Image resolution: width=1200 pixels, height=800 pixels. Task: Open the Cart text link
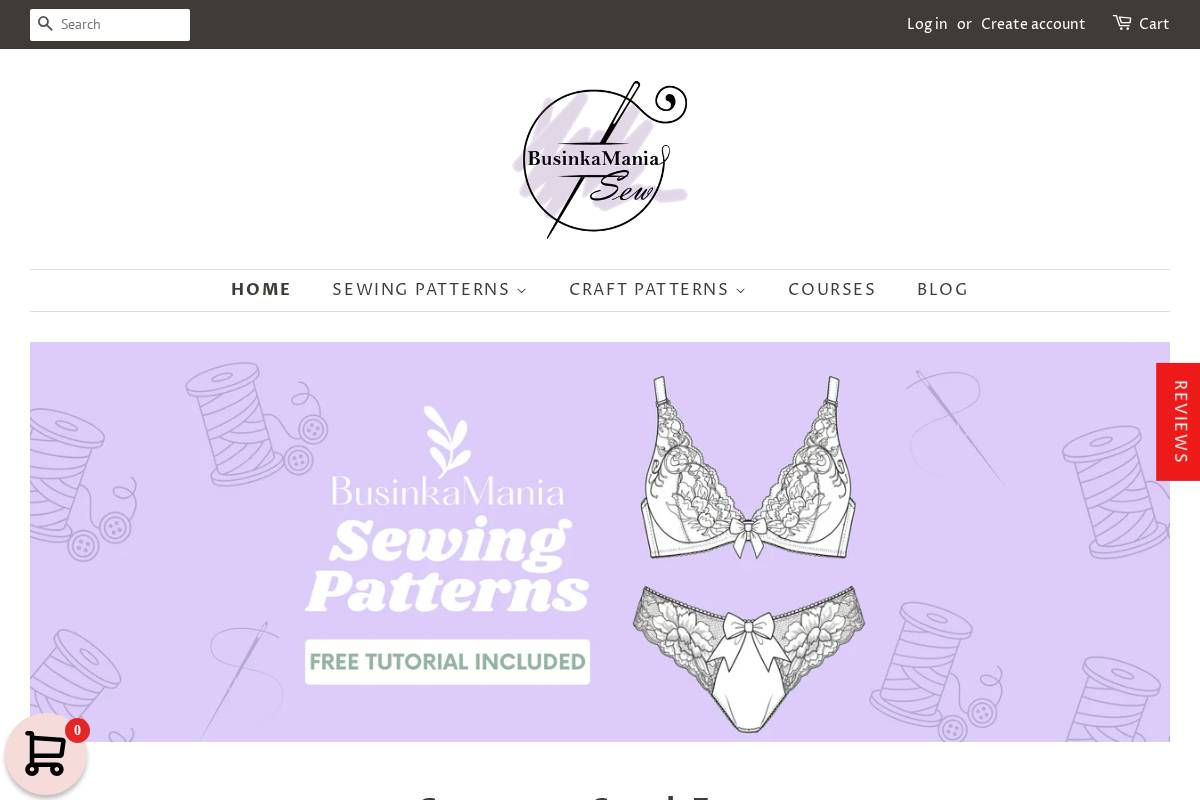click(x=1154, y=24)
